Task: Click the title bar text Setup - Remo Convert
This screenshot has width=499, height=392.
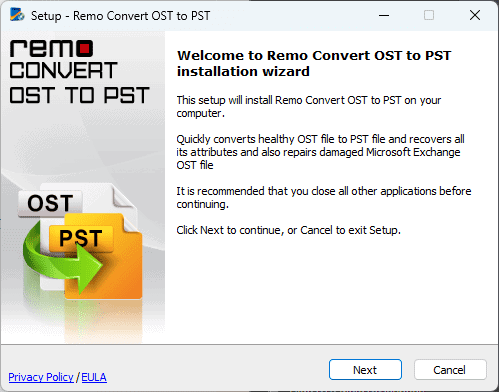Action: [120, 16]
